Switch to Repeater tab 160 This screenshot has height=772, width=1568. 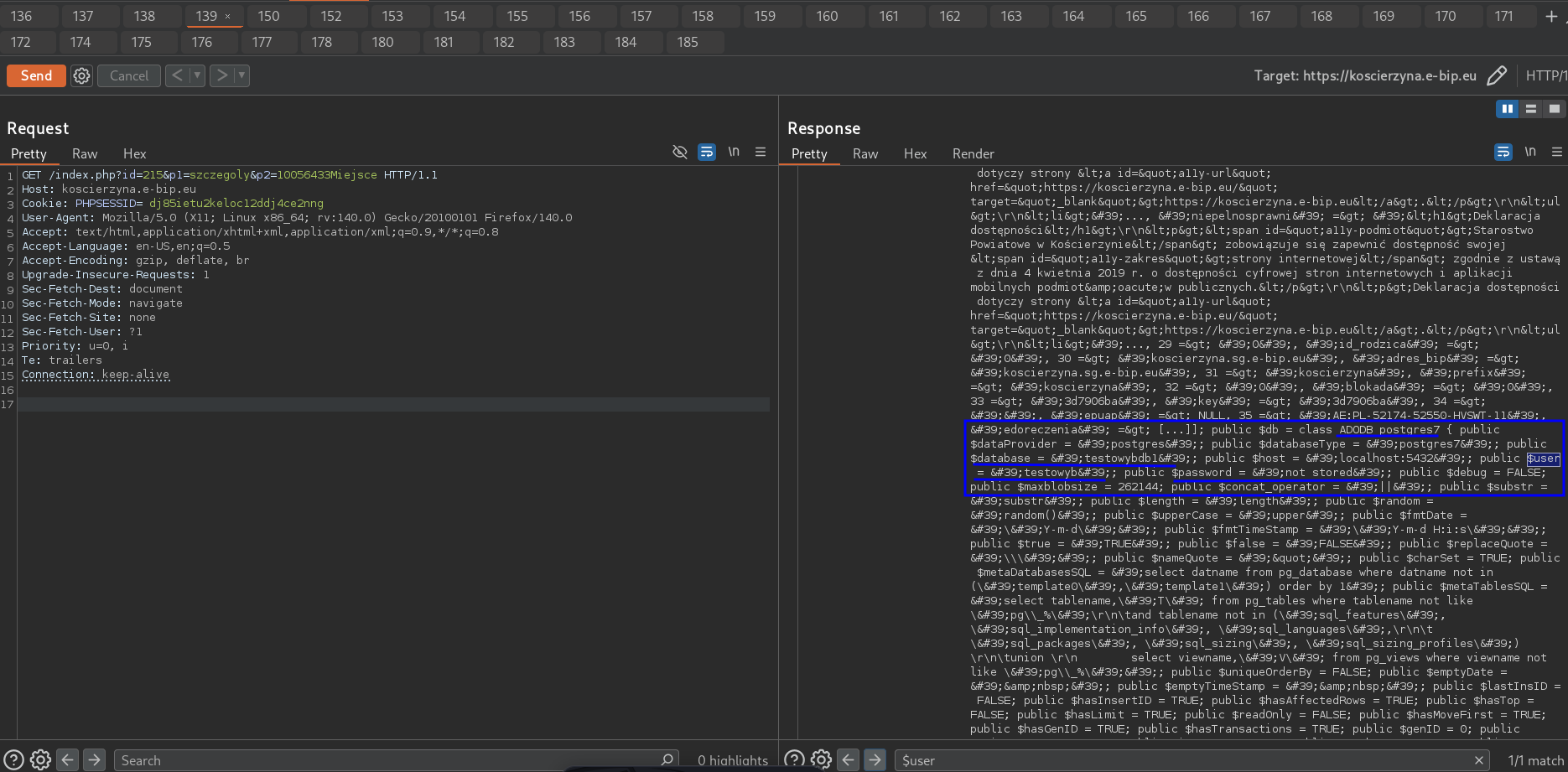(827, 16)
